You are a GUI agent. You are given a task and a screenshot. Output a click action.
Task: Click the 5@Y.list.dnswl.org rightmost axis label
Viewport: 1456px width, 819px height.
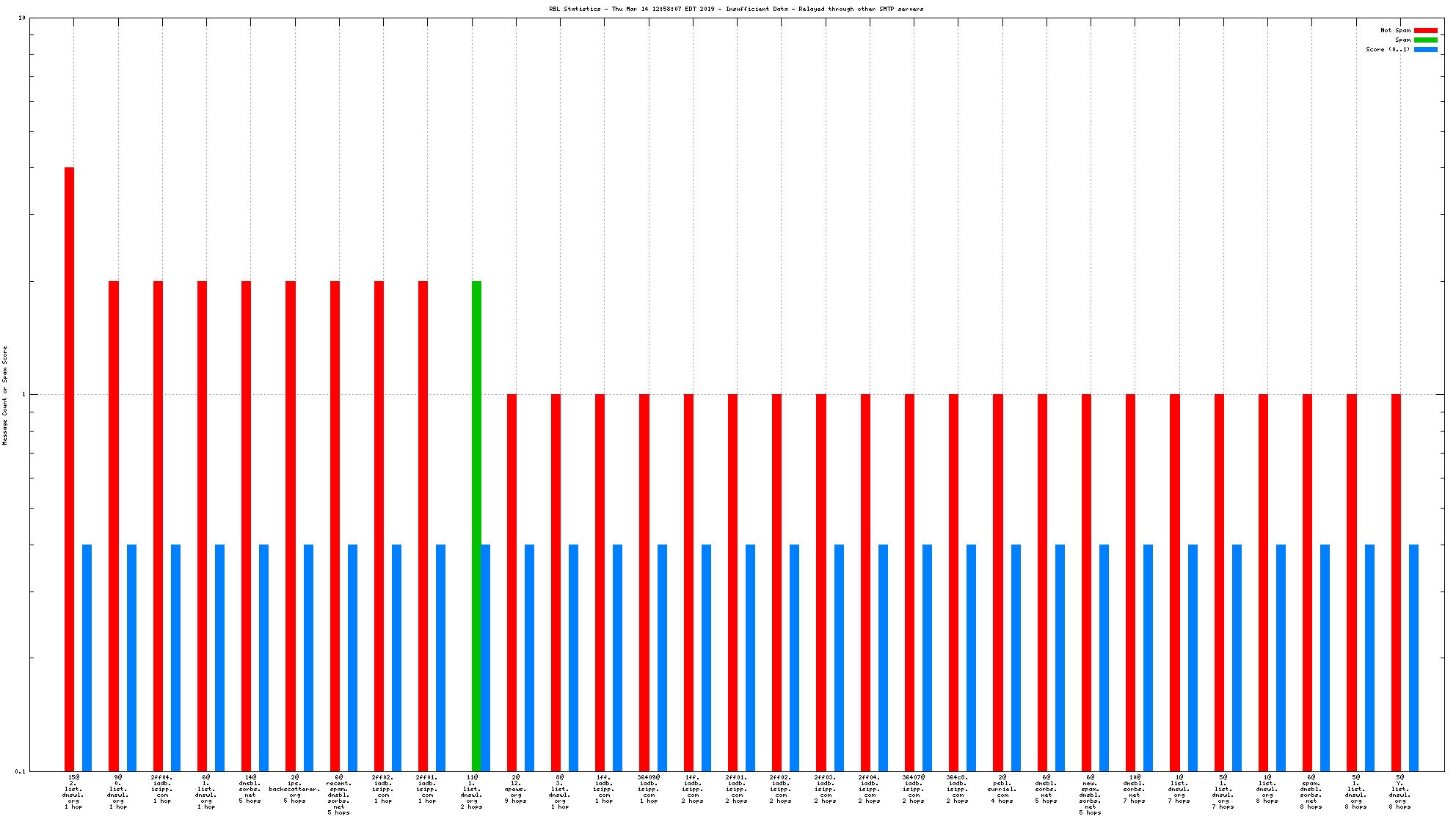pyautogui.click(x=1400, y=792)
